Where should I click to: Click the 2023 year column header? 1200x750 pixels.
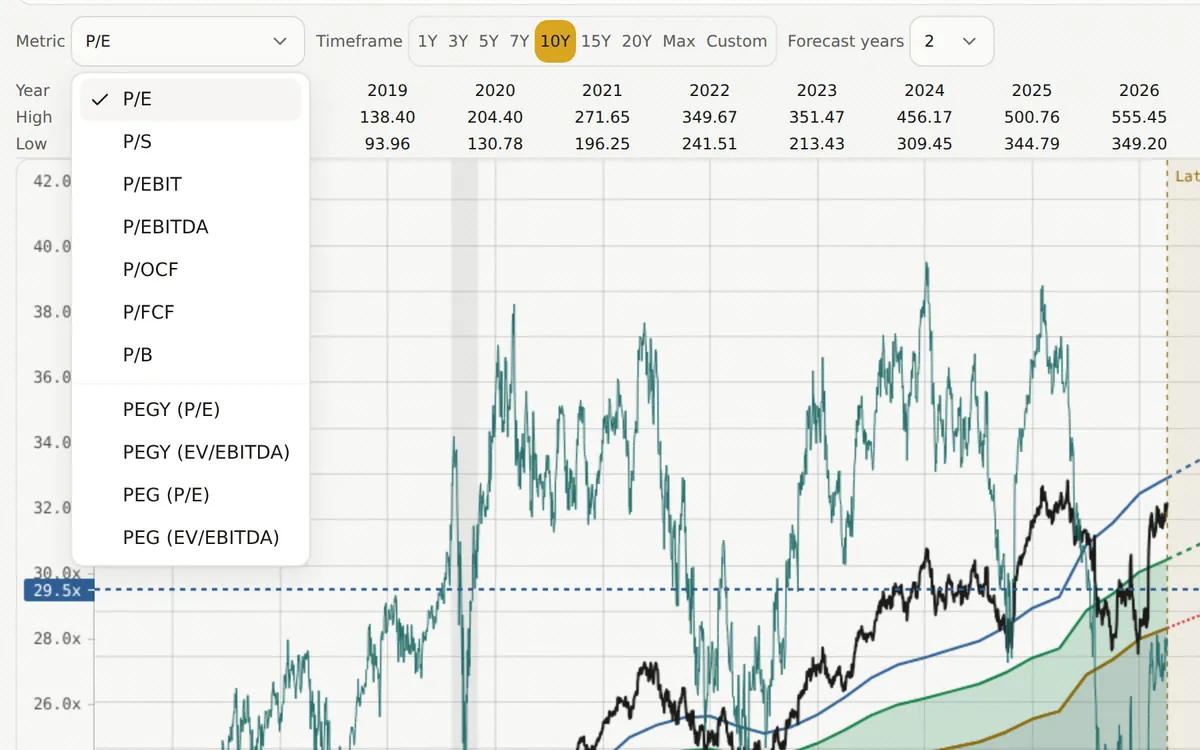pos(817,90)
